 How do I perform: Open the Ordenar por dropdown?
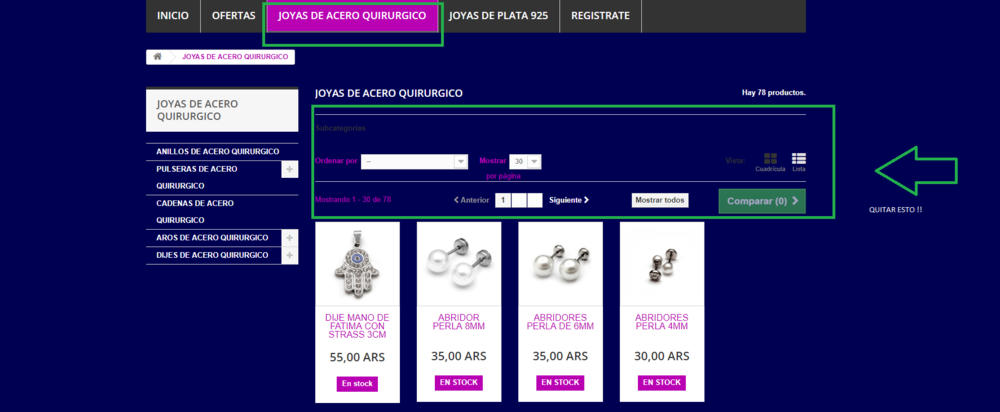[415, 162]
